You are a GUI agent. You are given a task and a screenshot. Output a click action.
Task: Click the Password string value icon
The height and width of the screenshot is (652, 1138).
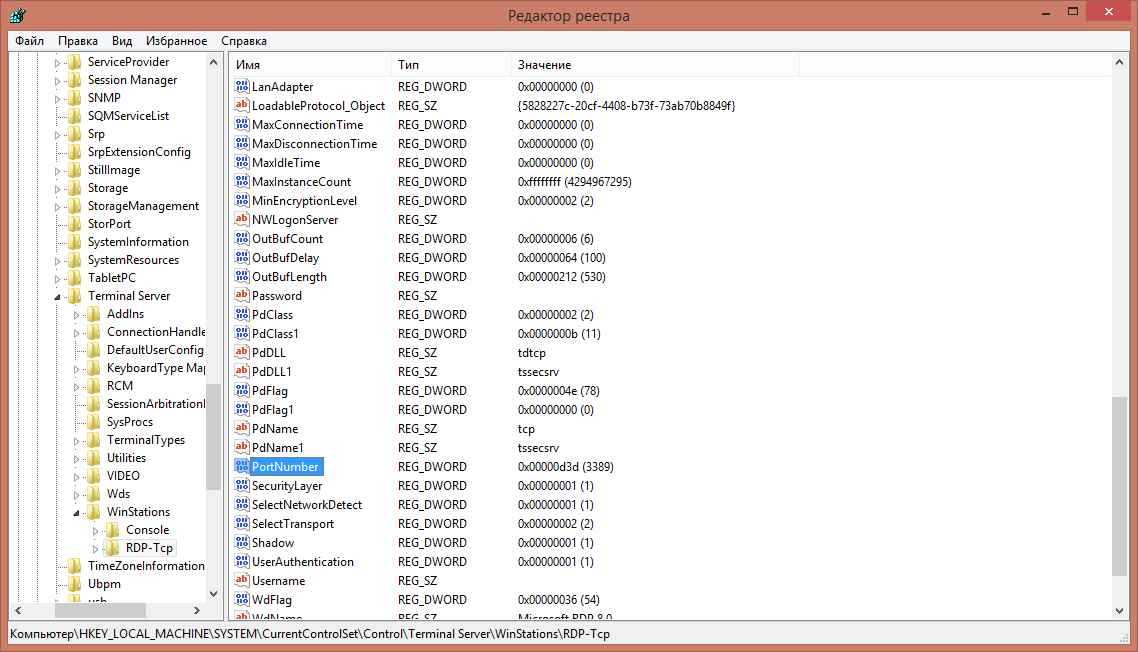242,296
